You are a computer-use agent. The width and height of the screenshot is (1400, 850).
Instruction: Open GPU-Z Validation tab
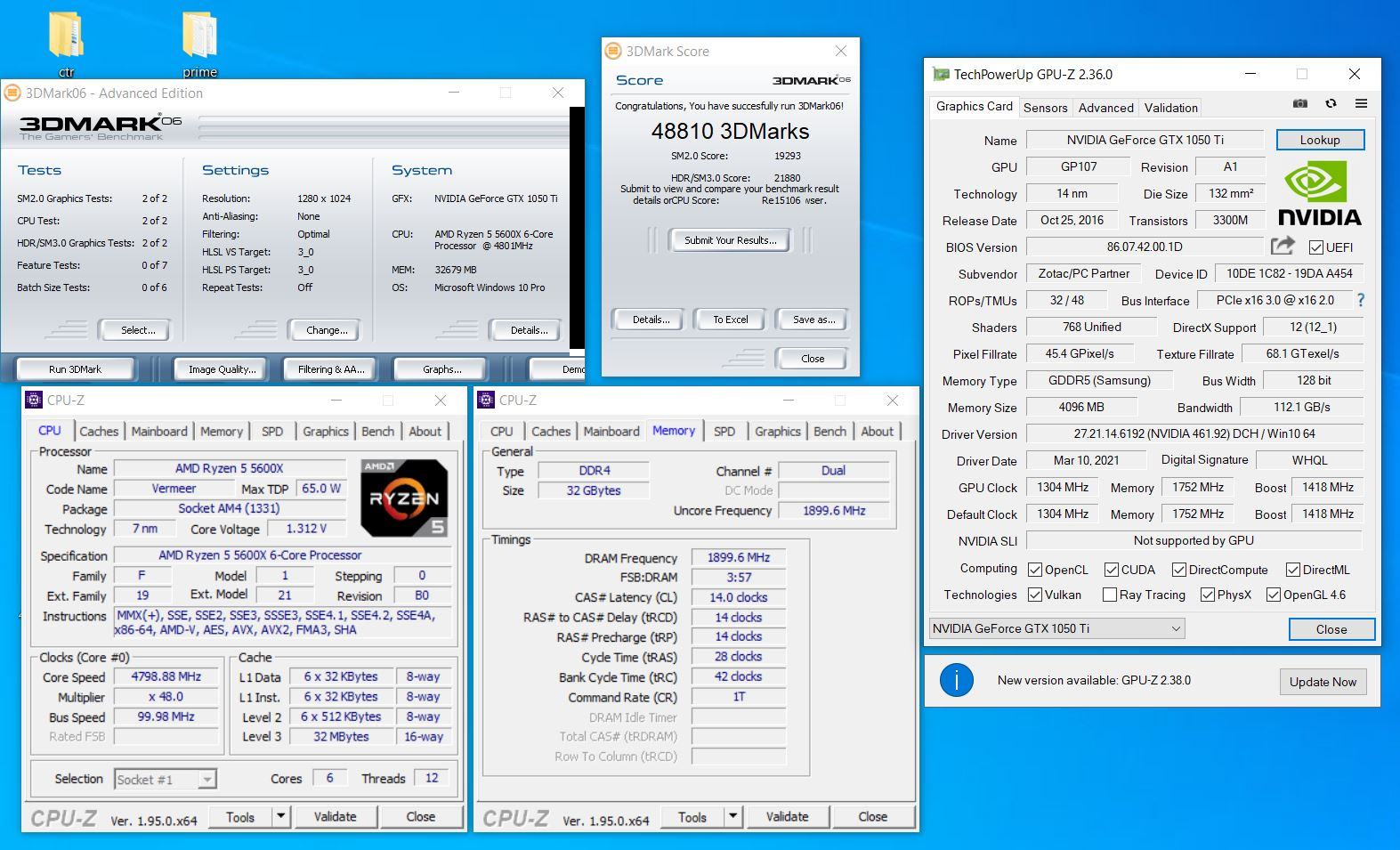[x=1170, y=108]
